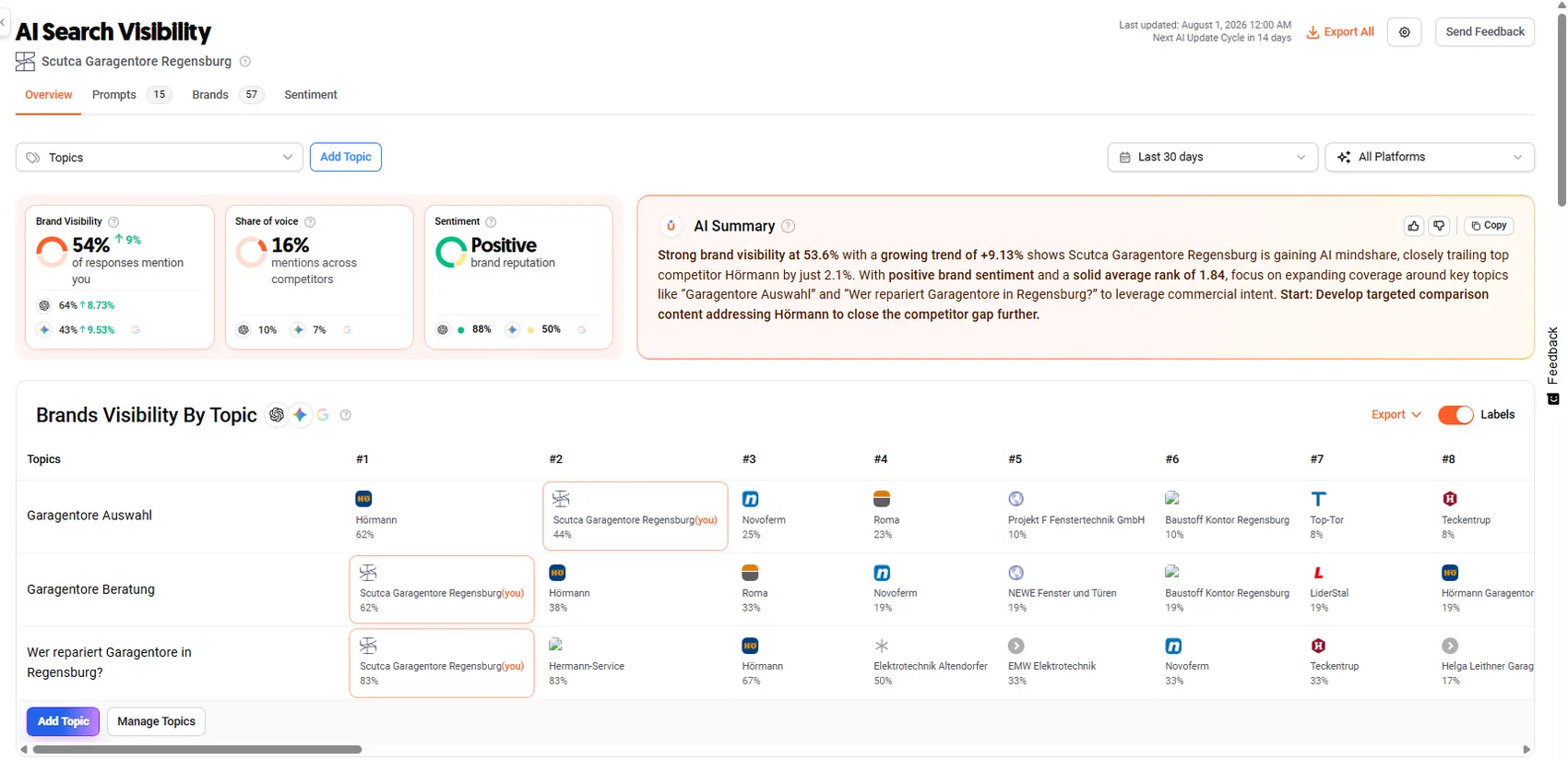Click help icon next to Sentiment card
Screen dimensions: 1568x760
491,222
